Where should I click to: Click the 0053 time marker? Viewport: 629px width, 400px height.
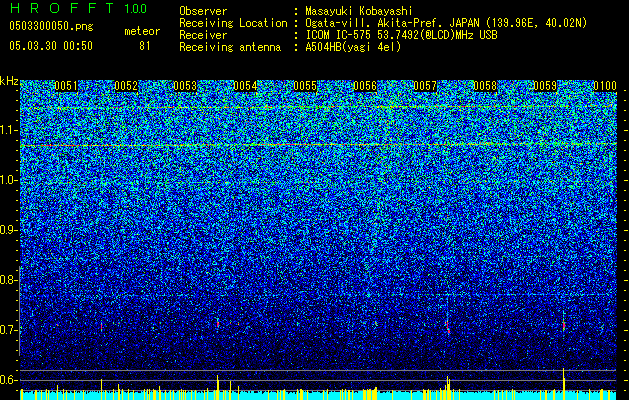185,86
